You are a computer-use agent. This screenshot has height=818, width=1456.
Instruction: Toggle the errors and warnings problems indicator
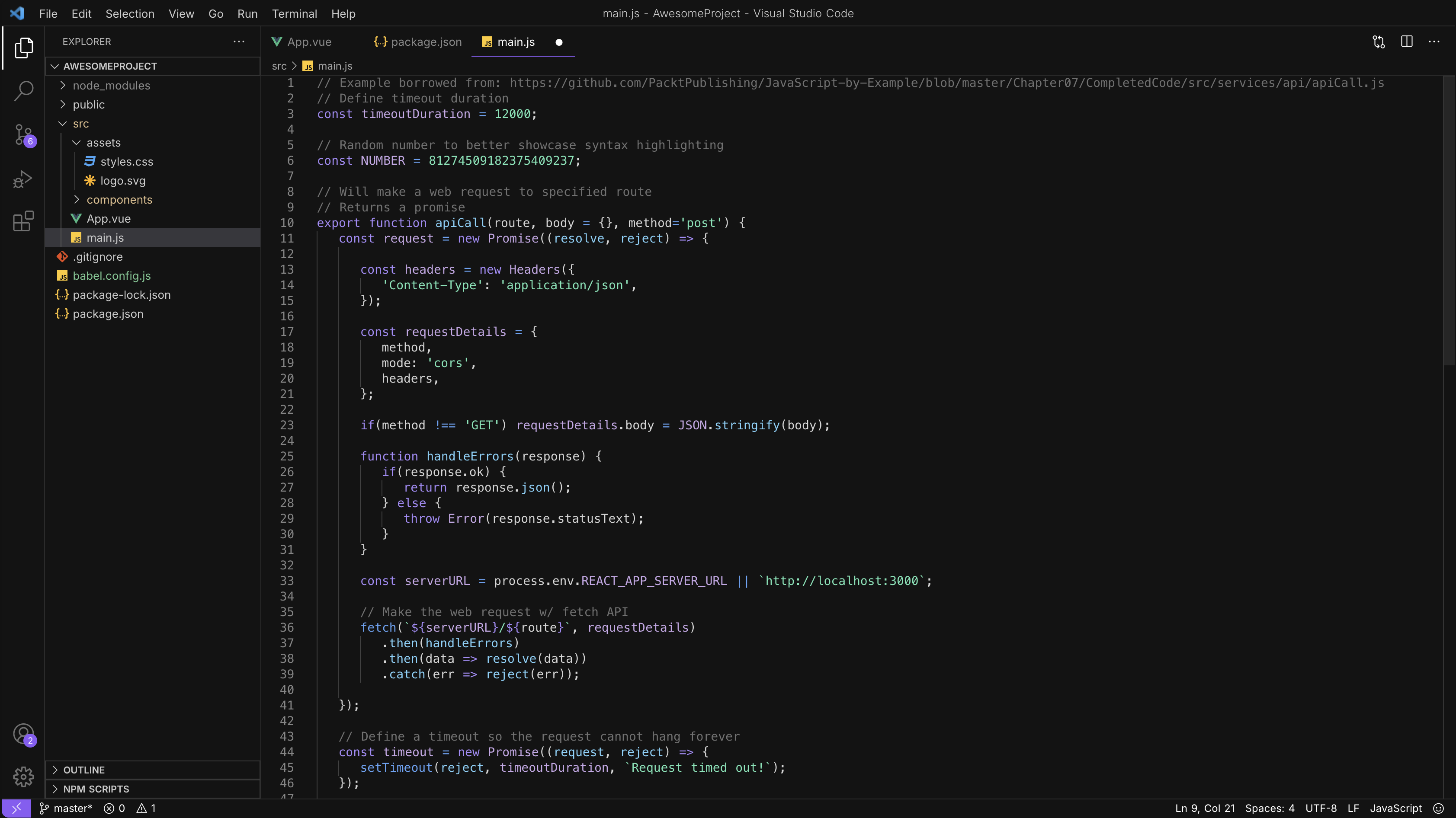[130, 808]
